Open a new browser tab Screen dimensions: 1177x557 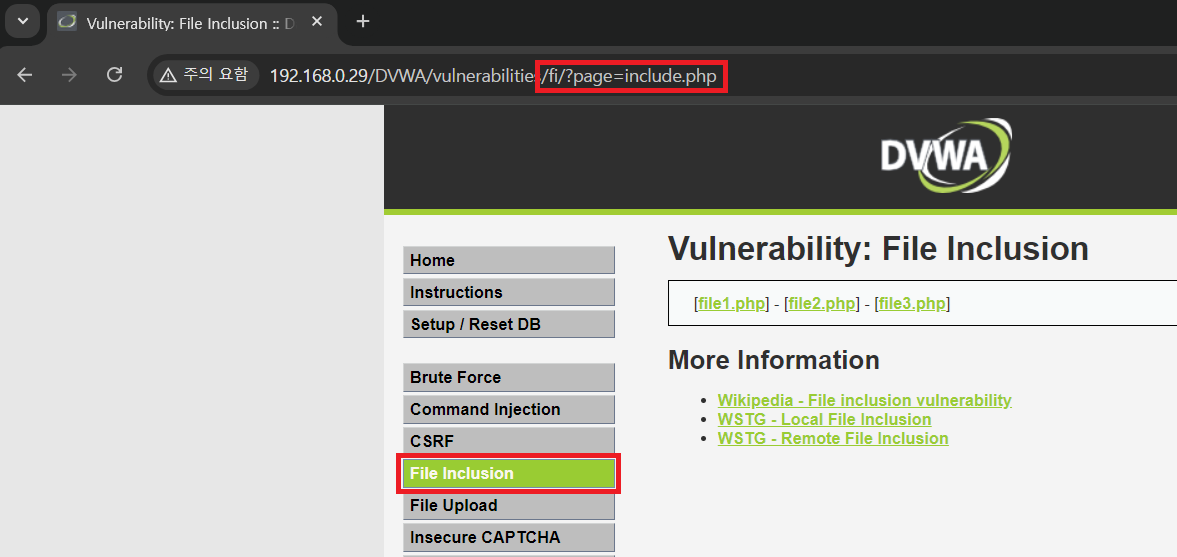pyautogui.click(x=363, y=22)
